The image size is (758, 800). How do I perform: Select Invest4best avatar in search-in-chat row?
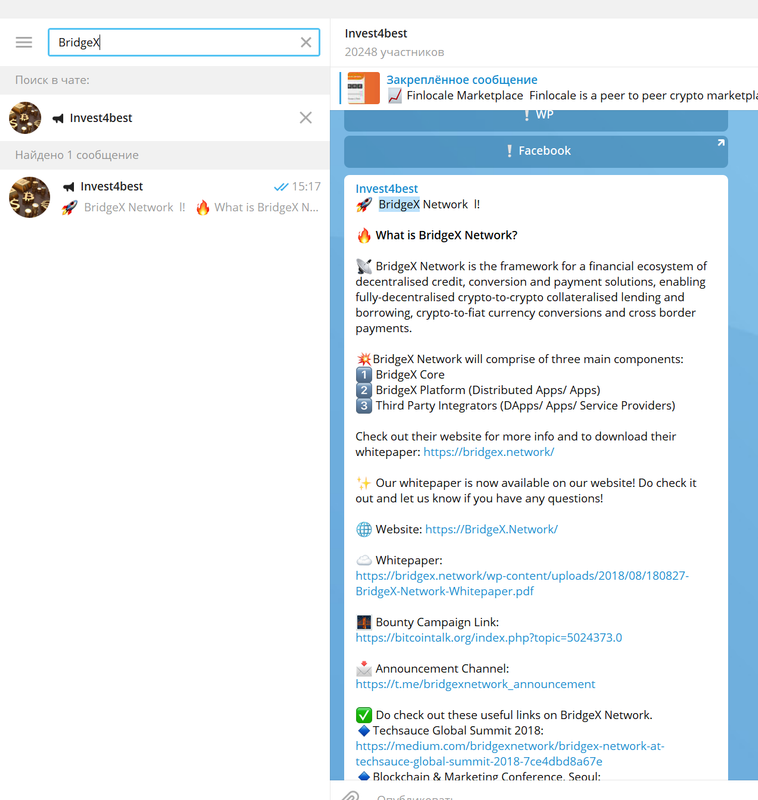coord(25,118)
